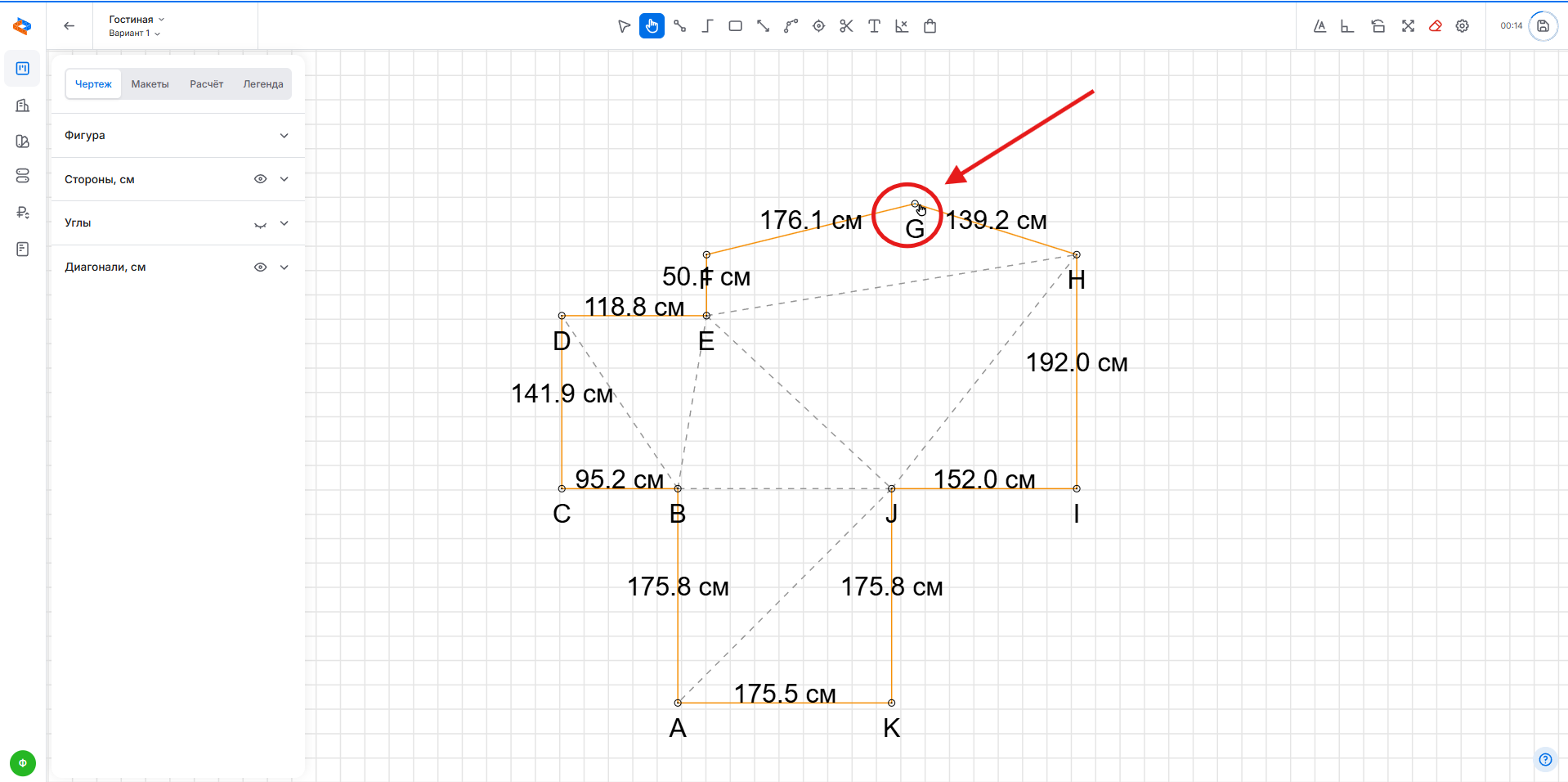Activate the rectangle drawing tool
The width and height of the screenshot is (1568, 782).
[x=735, y=26]
